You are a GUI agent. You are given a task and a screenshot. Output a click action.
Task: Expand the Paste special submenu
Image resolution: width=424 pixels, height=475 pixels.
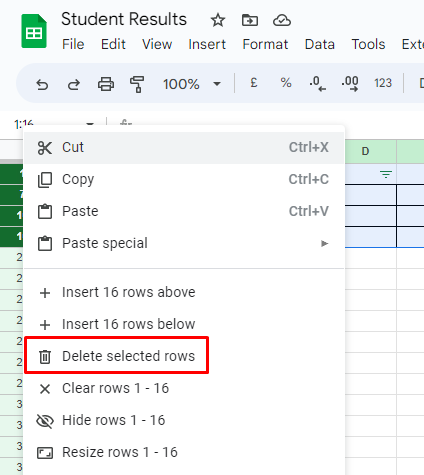tap(184, 243)
